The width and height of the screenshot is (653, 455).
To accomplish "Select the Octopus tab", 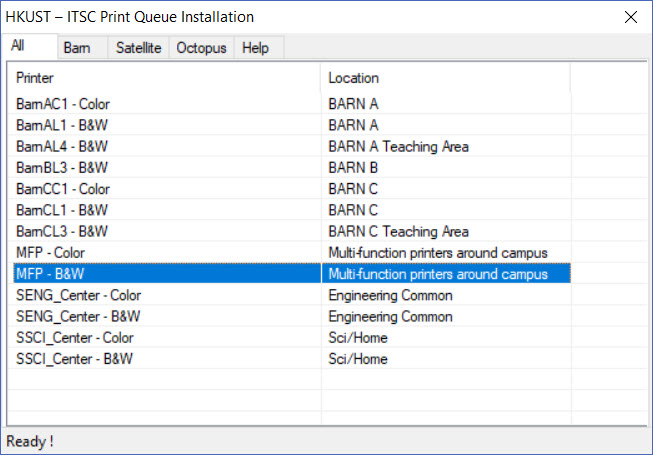I will 201,48.
